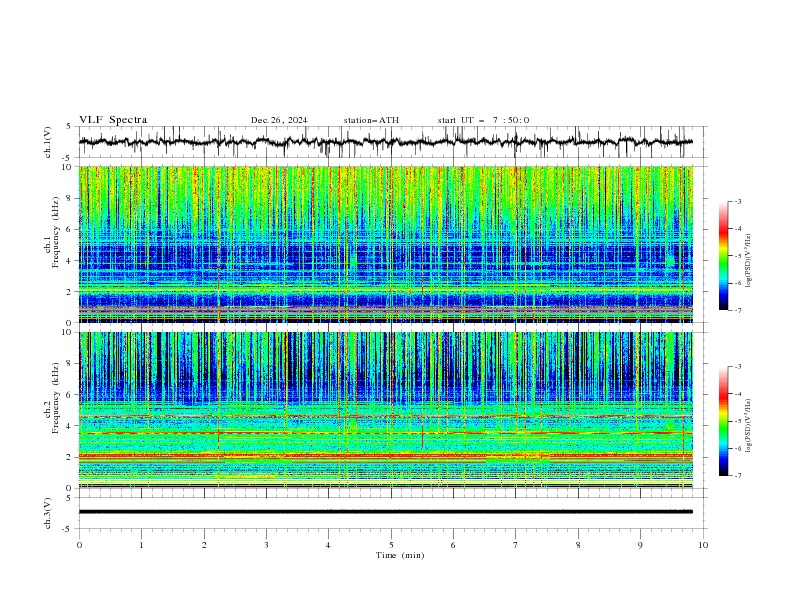
Task: Click the '-7' label on ch.2 colorbar
Action: [x=738, y=476]
